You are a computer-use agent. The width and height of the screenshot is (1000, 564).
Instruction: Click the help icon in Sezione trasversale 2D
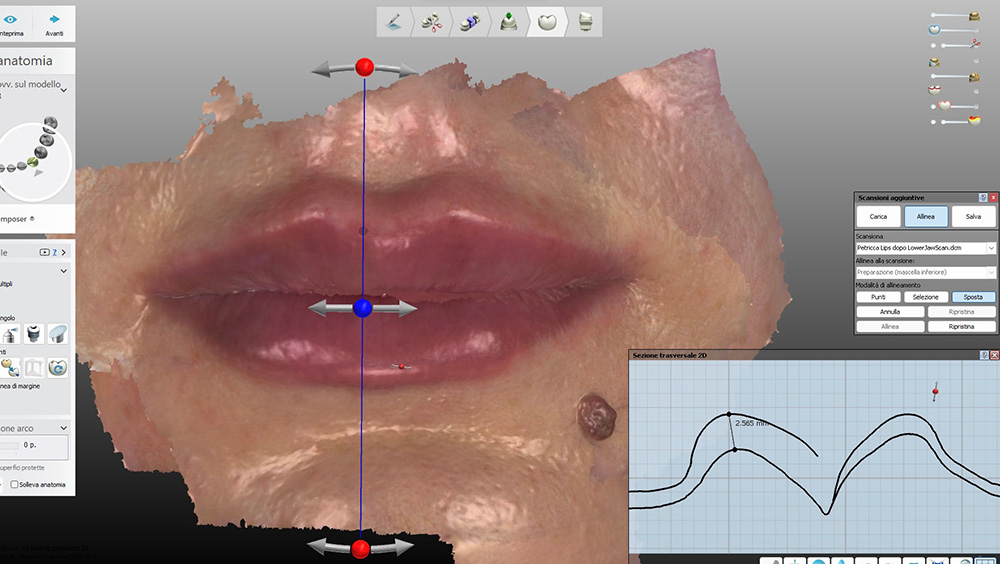pos(983,355)
